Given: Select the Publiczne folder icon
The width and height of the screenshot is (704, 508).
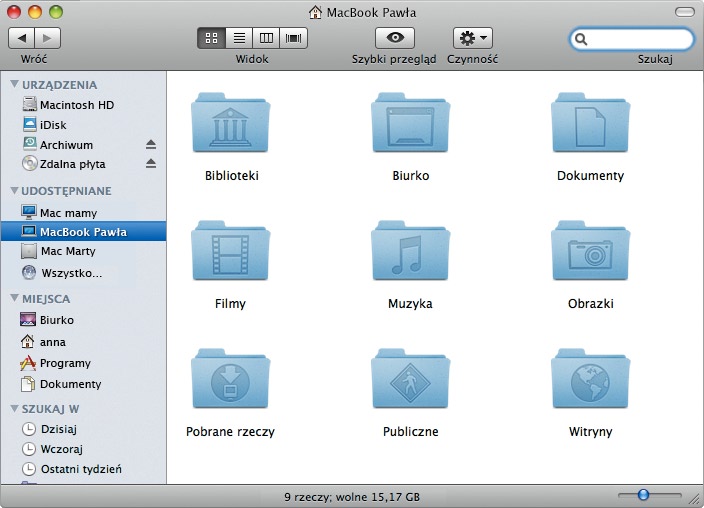Looking at the screenshot, I should [410, 378].
